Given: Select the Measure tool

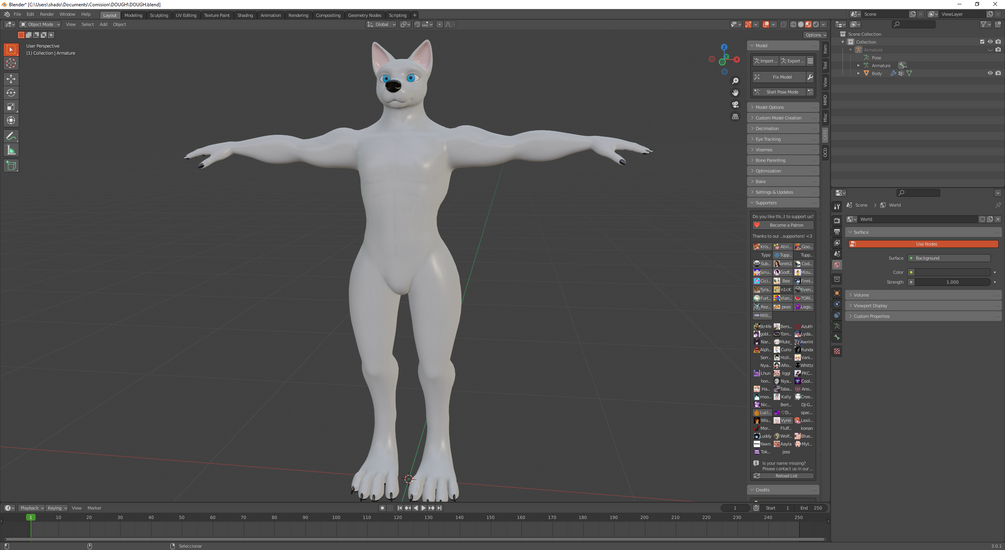Looking at the screenshot, I should point(11,150).
